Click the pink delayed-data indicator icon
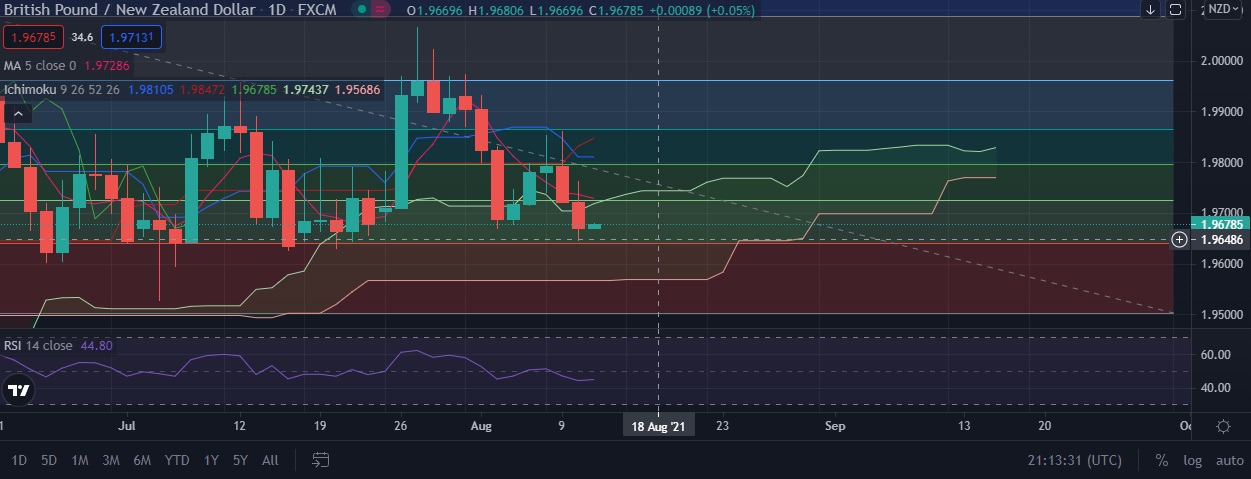The width and height of the screenshot is (1251, 479). coord(378,9)
